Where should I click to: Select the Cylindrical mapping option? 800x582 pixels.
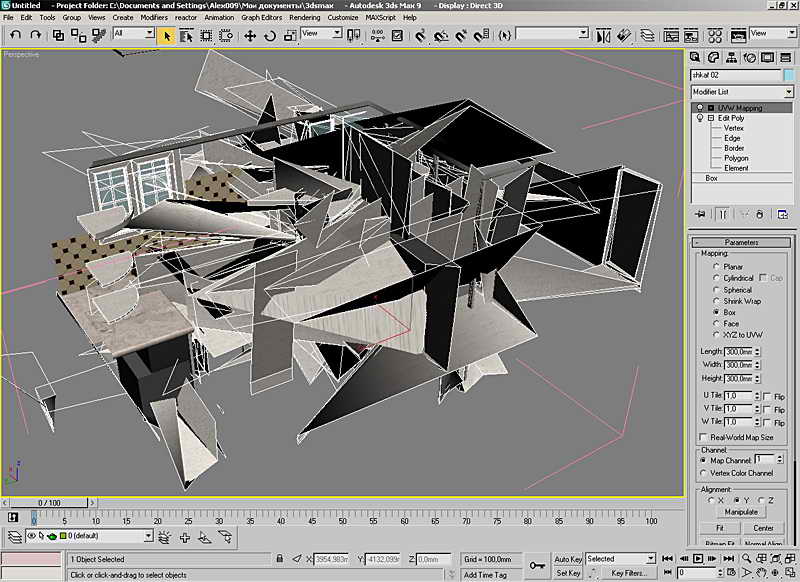tap(715, 278)
